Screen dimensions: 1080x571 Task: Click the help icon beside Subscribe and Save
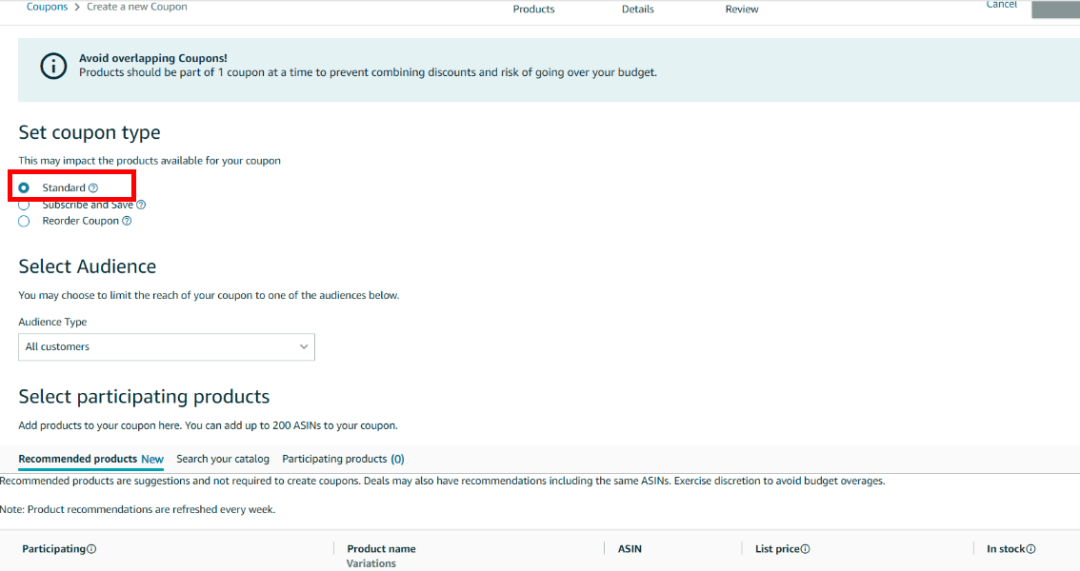[141, 205]
